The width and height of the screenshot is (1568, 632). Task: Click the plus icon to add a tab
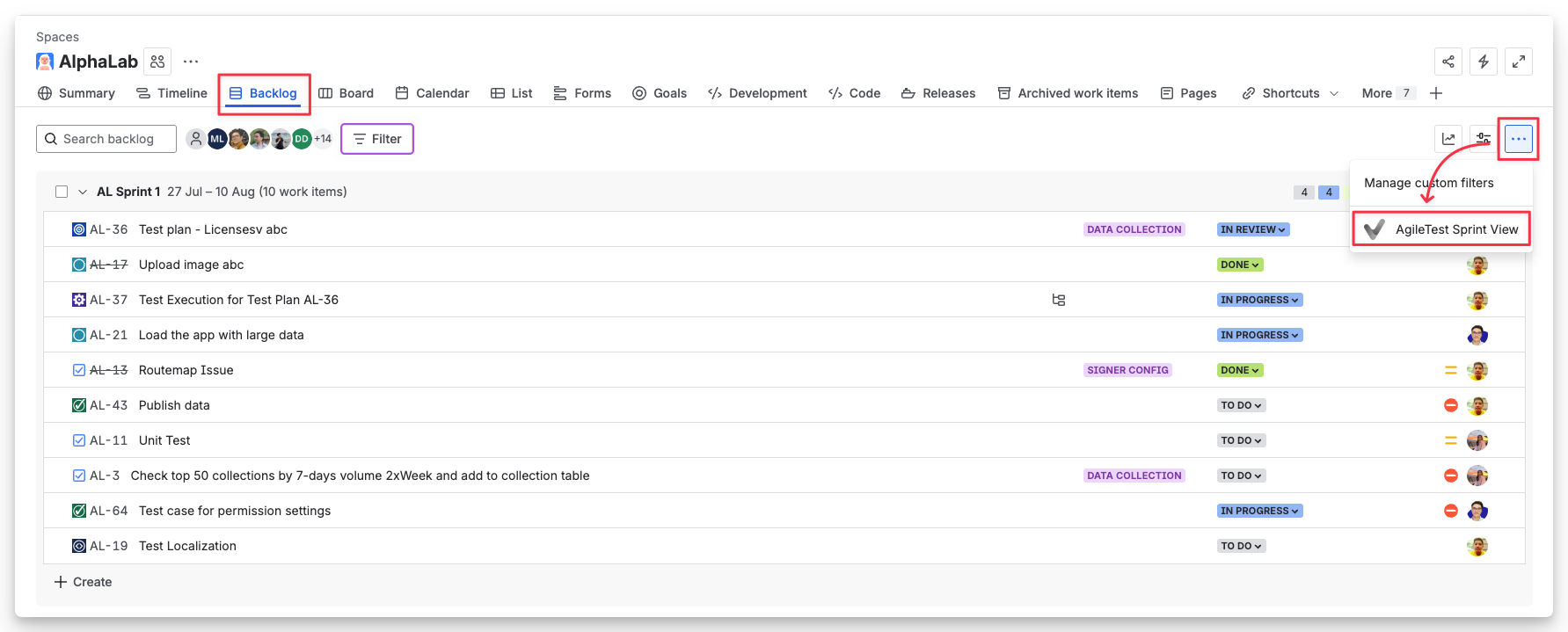click(x=1436, y=93)
